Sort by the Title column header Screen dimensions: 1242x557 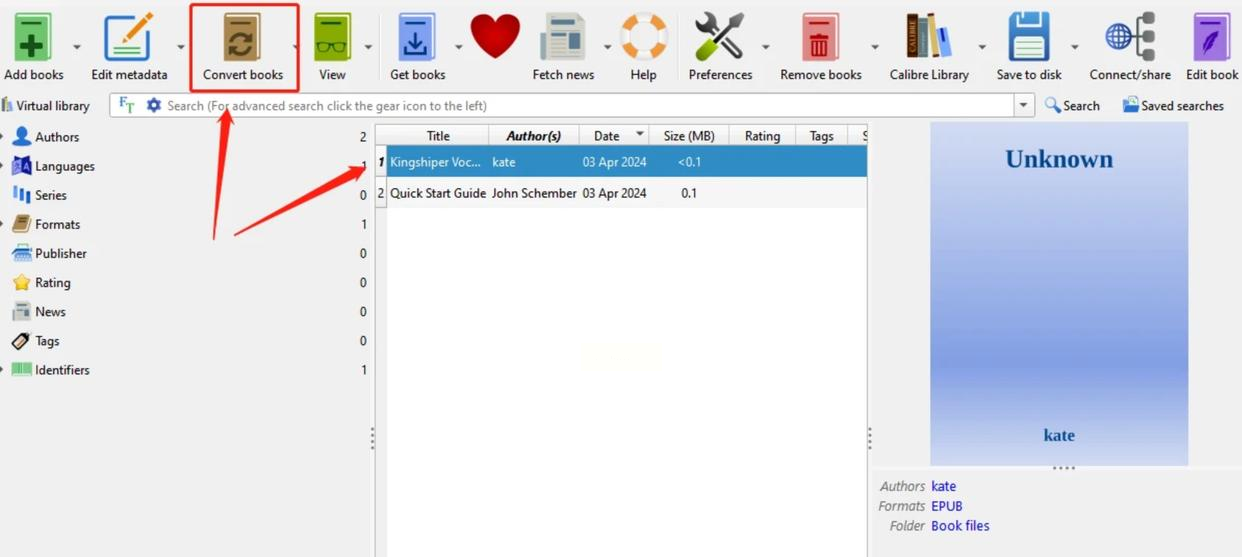pos(438,136)
